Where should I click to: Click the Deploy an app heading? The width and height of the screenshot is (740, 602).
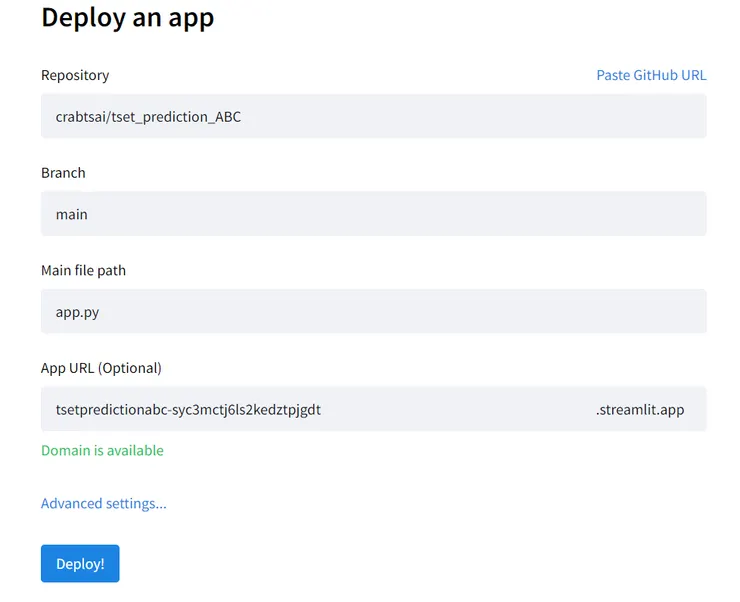pyautogui.click(x=127, y=18)
